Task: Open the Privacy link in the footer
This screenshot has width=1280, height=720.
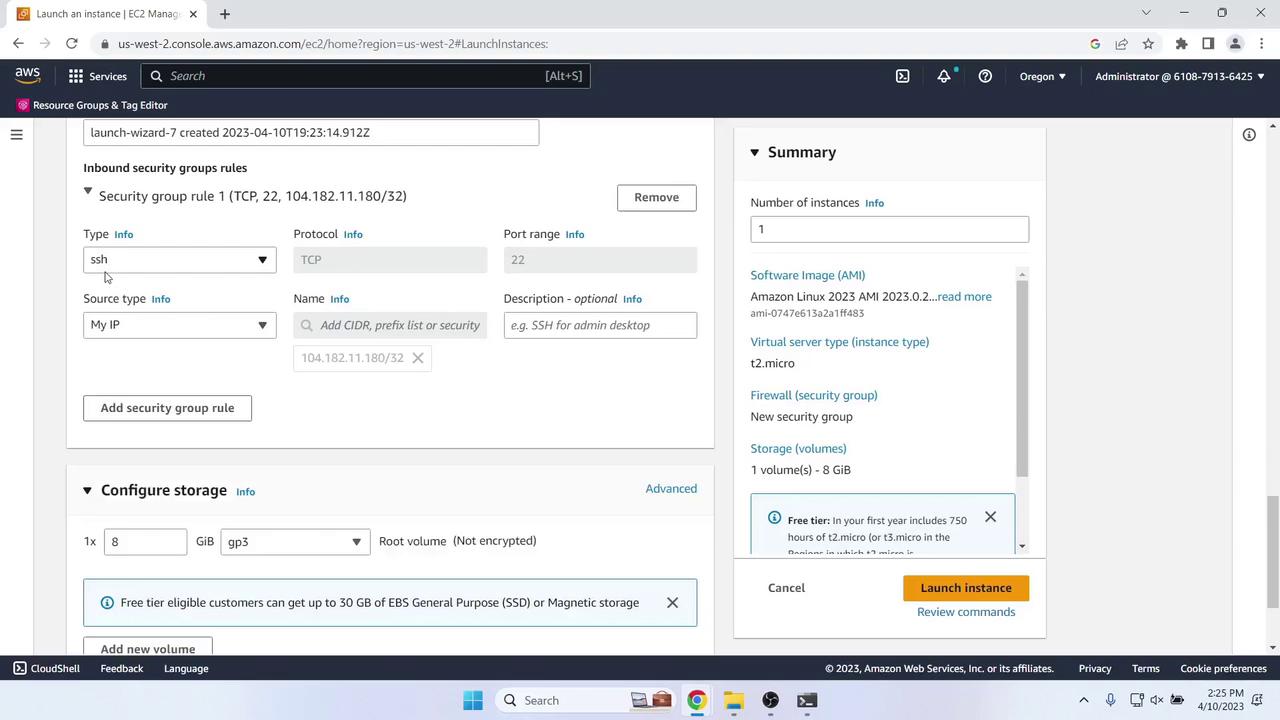Action: click(1095, 668)
